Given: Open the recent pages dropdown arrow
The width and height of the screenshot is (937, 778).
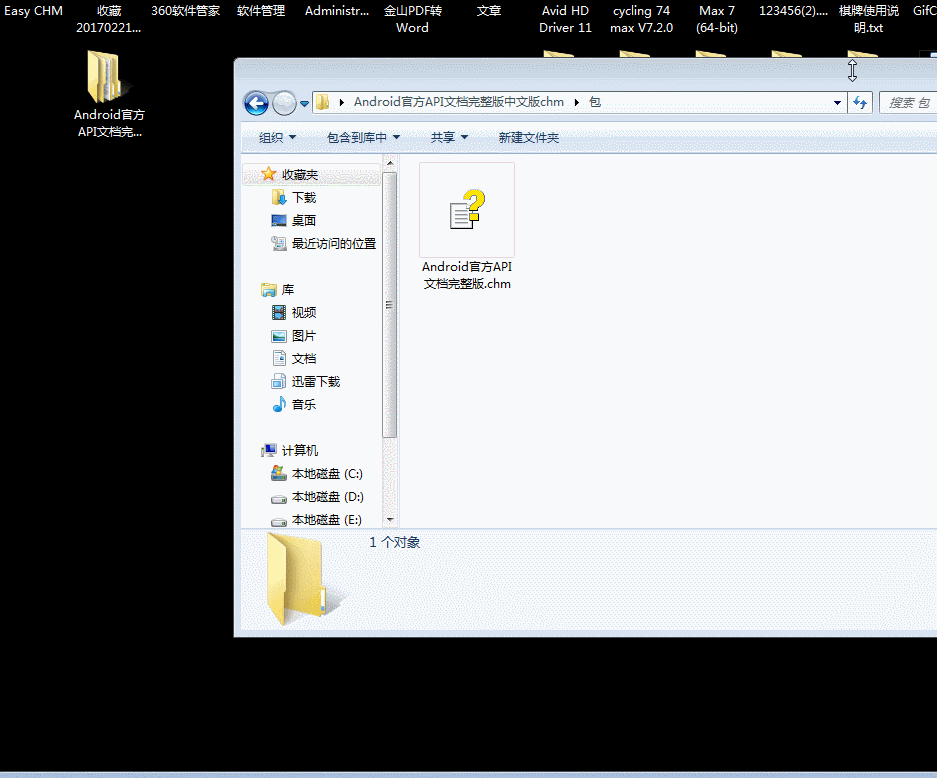Looking at the screenshot, I should click(304, 104).
